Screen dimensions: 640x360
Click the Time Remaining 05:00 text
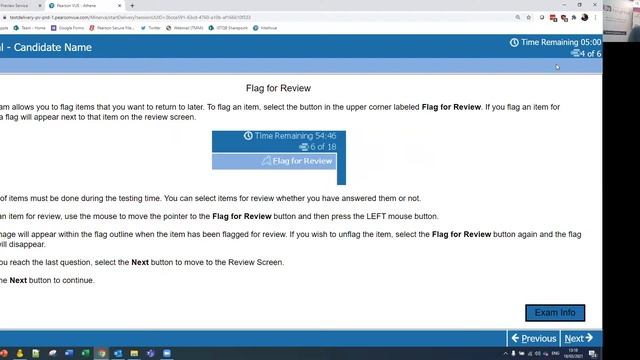coord(561,42)
